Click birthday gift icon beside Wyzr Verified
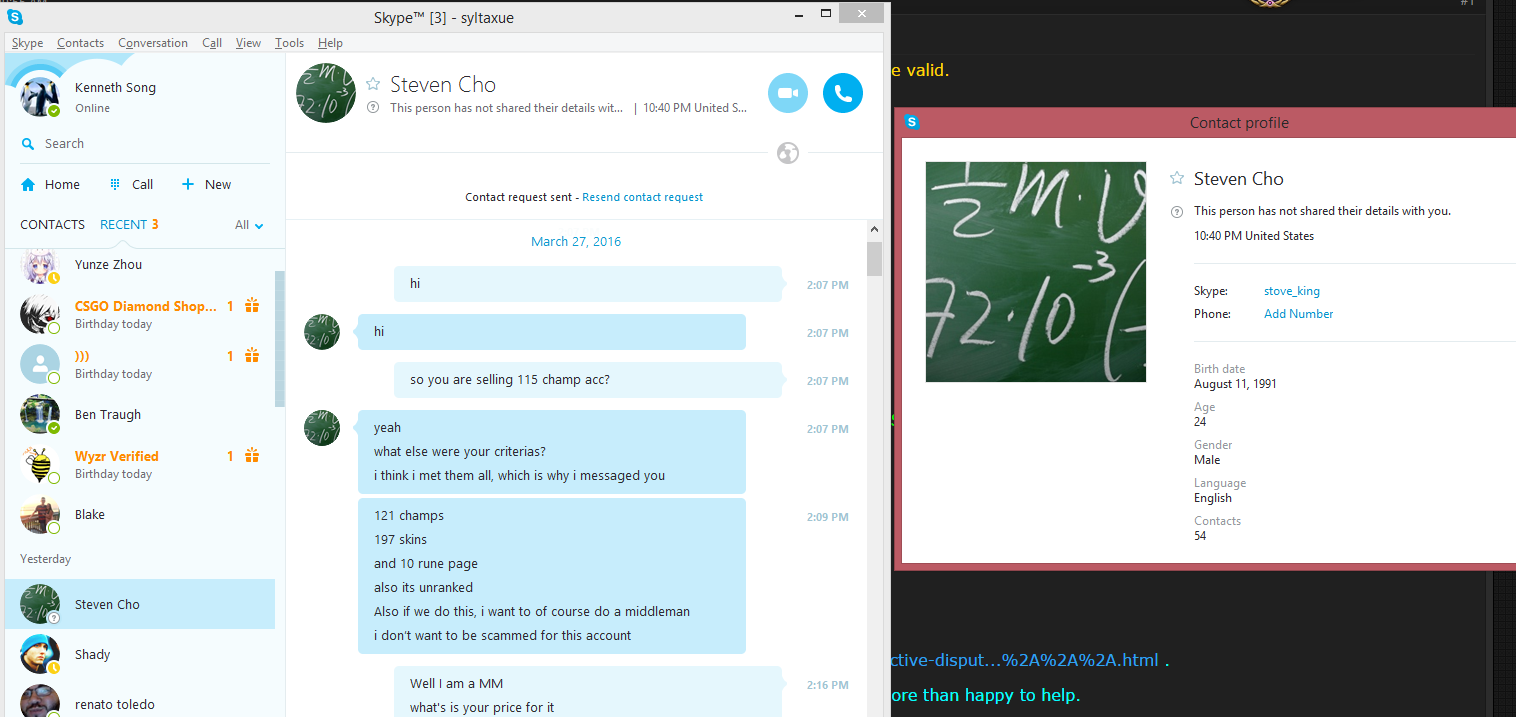Viewport: 1516px width, 717px height. (x=253, y=456)
